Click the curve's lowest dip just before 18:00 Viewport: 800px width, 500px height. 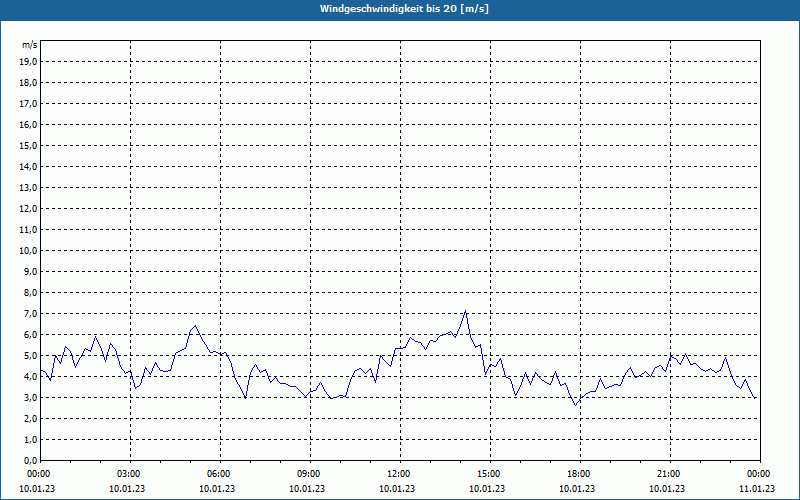point(576,405)
